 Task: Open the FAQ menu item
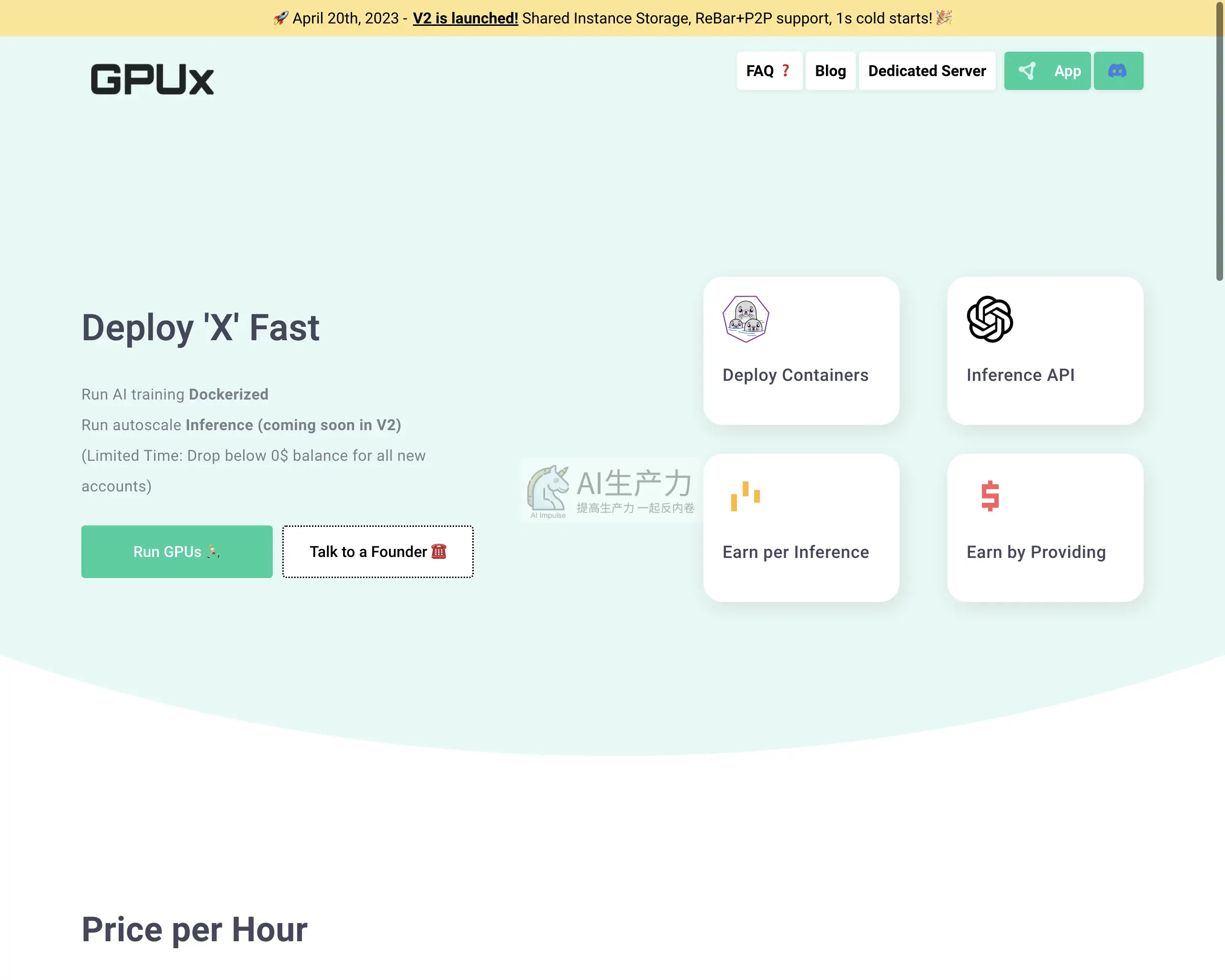(x=769, y=71)
